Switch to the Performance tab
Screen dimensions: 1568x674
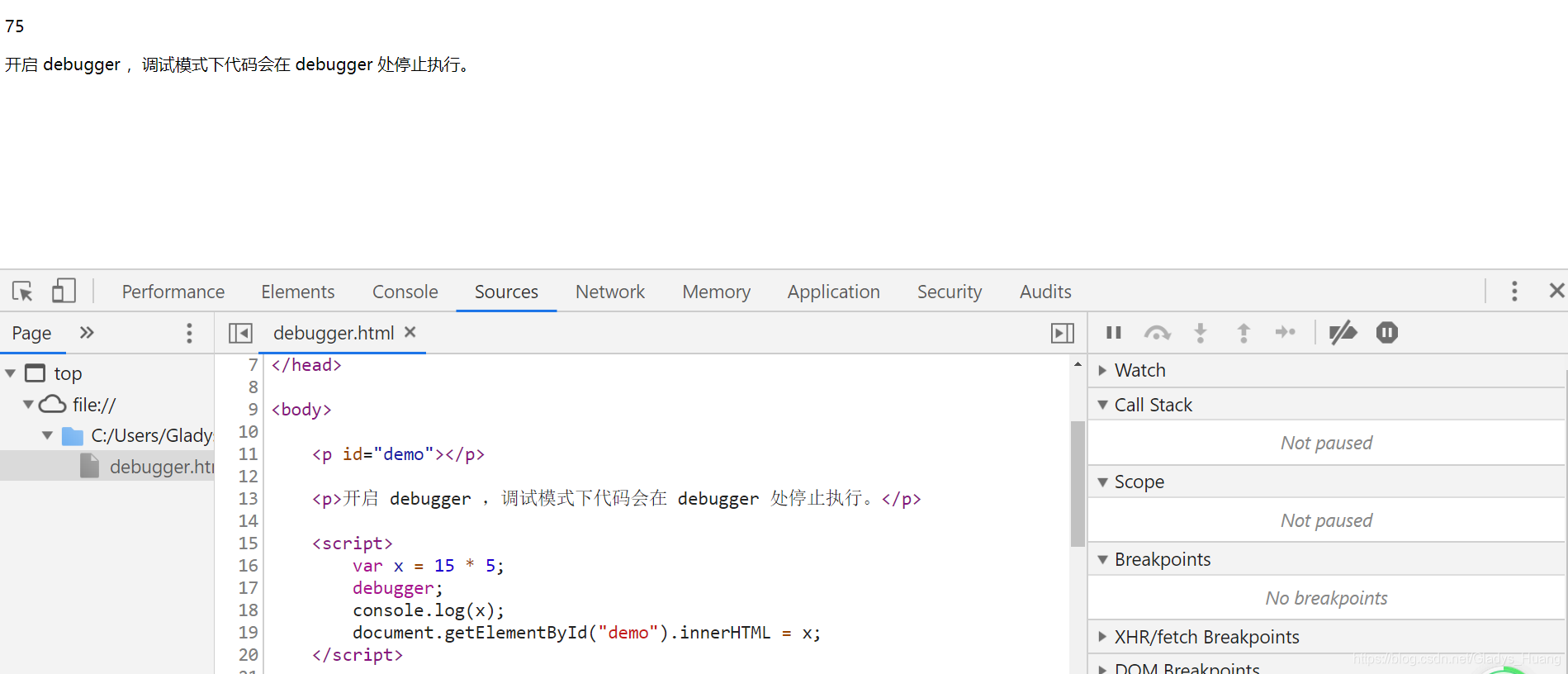coord(173,292)
